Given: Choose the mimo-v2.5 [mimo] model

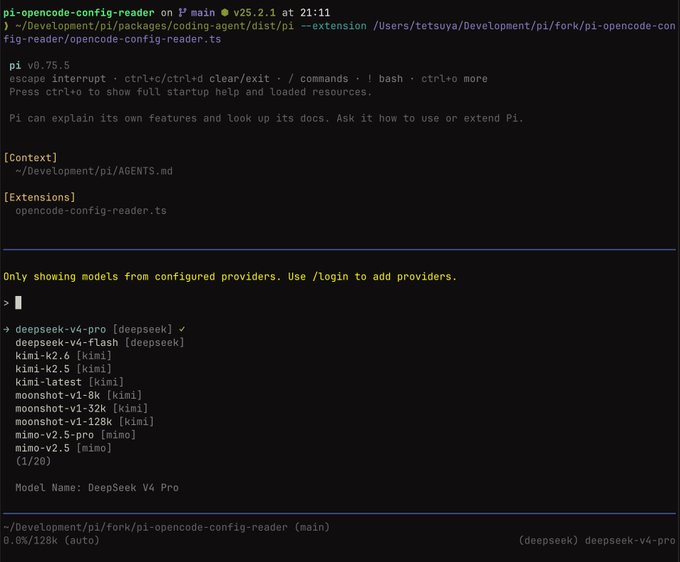Looking at the screenshot, I should (63, 448).
